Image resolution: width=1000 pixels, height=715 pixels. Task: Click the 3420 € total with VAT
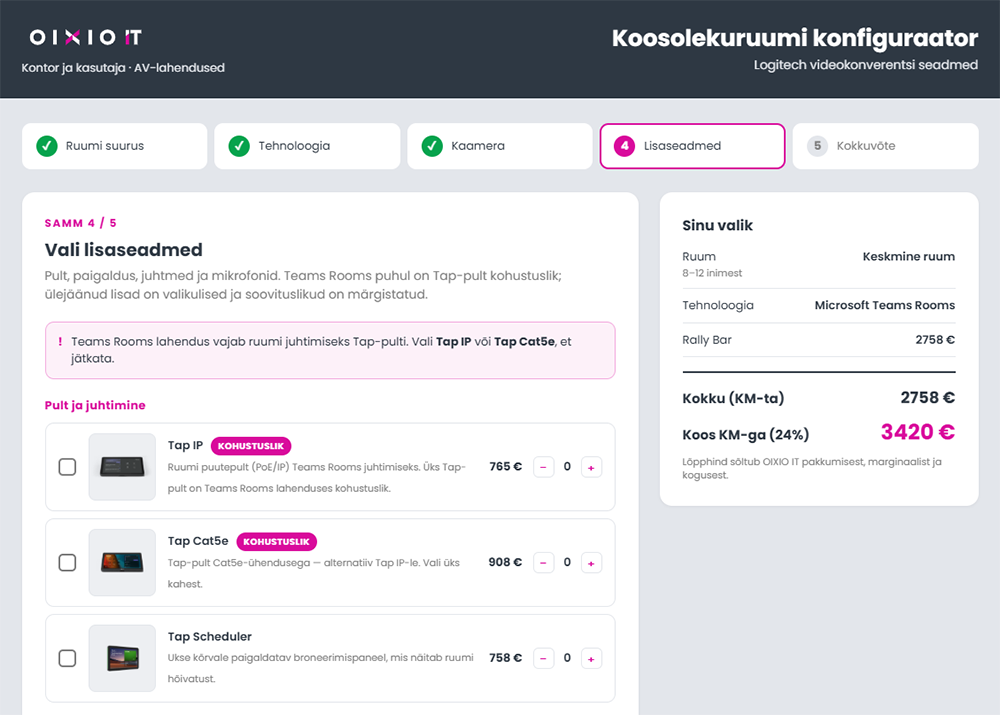click(918, 432)
